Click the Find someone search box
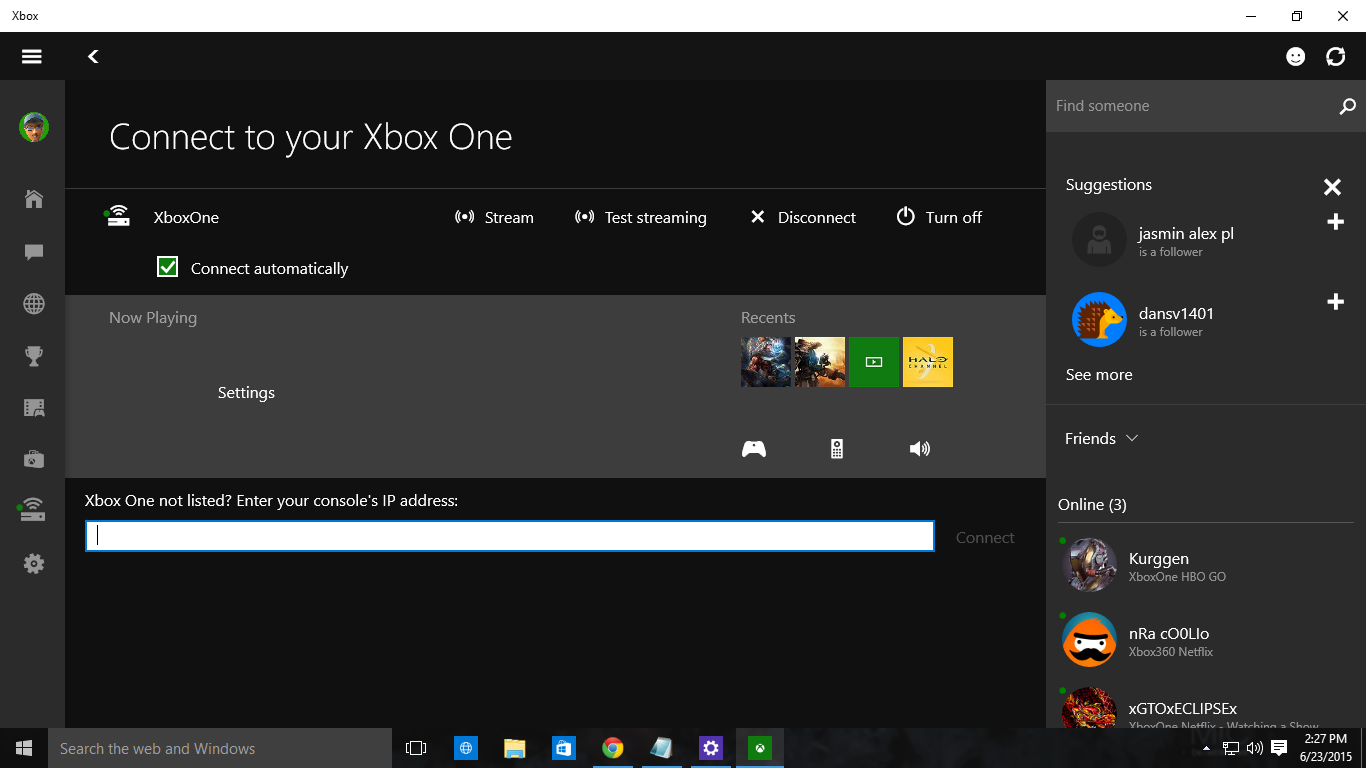The image size is (1366, 768). 1190,106
